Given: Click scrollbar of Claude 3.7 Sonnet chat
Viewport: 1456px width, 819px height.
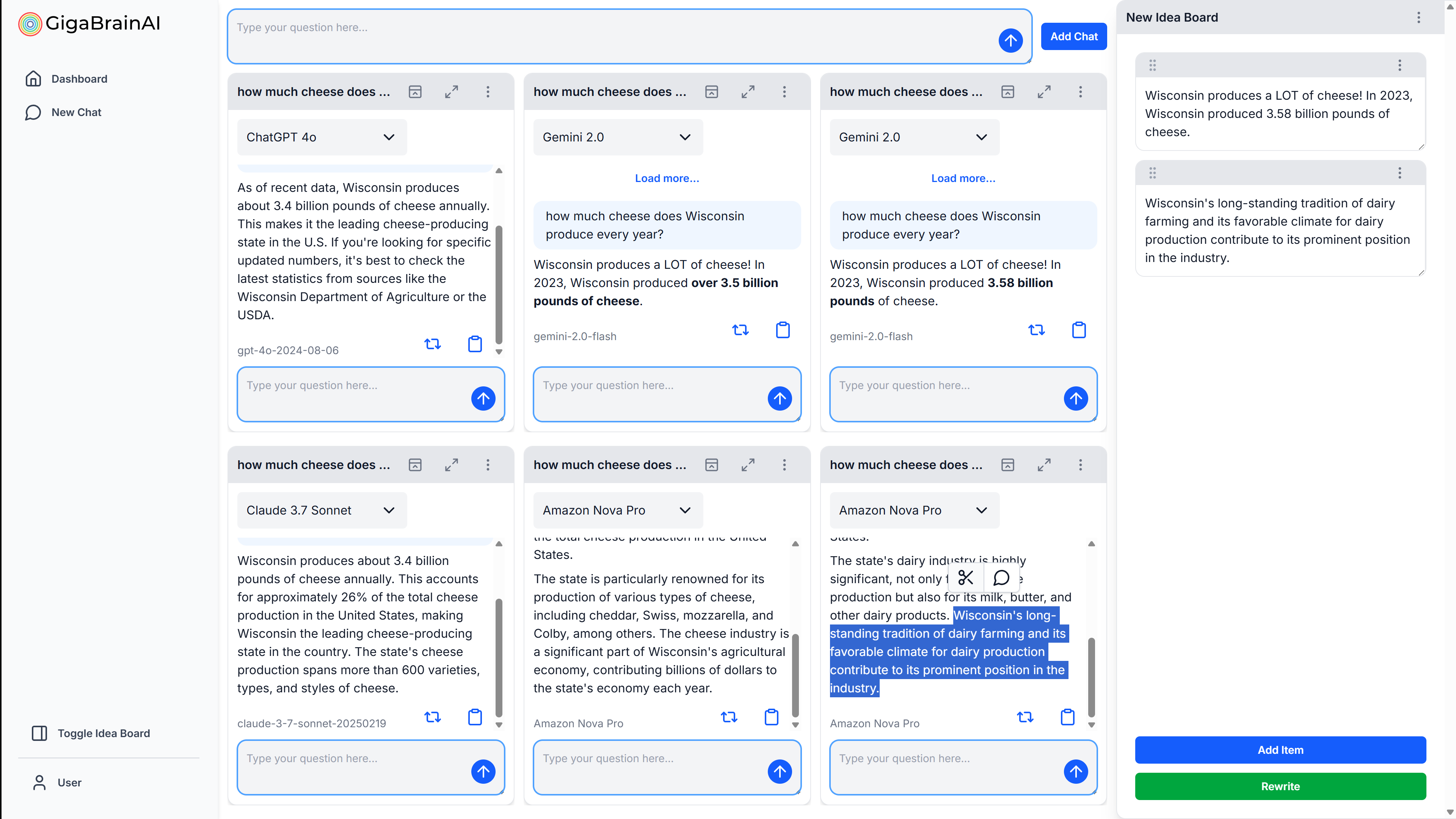Looking at the screenshot, I should point(499,657).
